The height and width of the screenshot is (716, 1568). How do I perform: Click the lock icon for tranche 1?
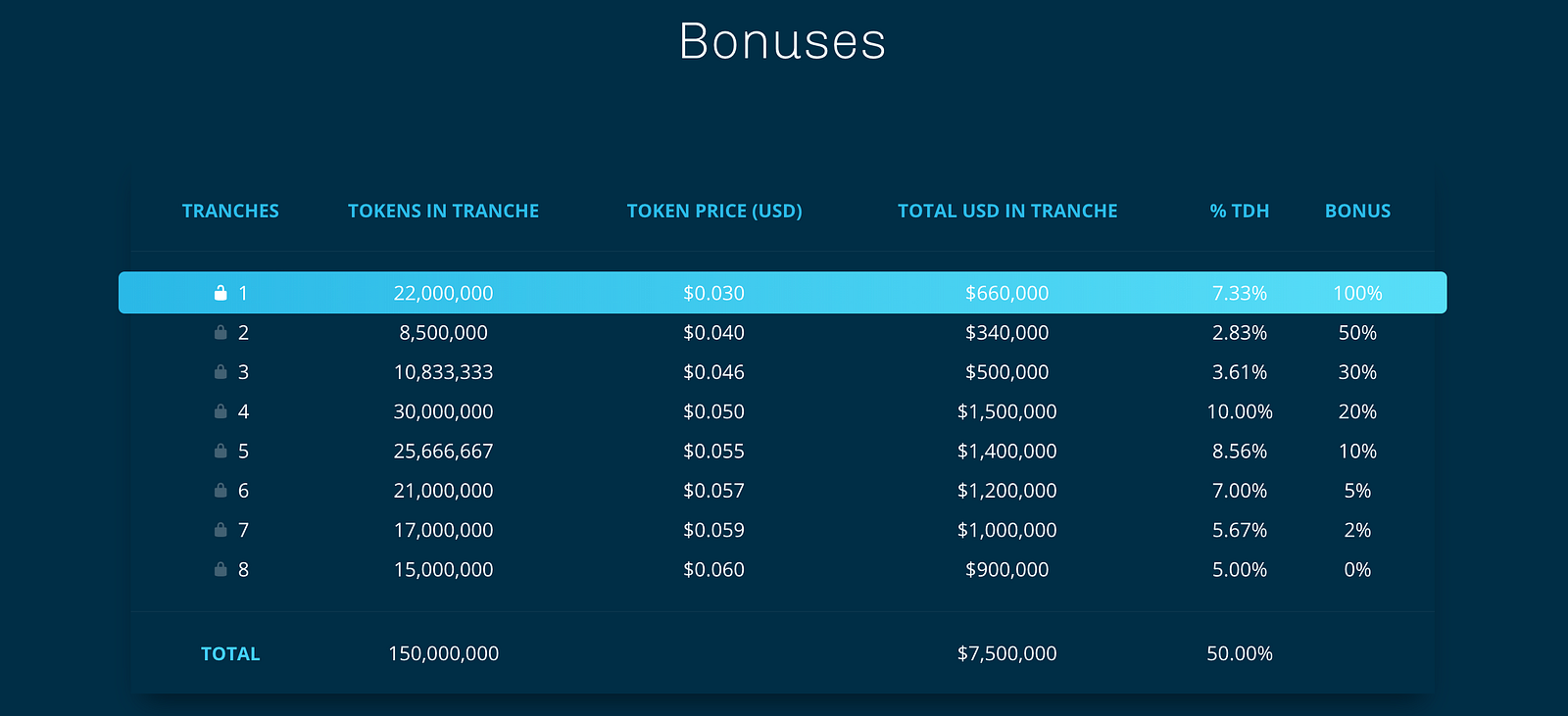click(x=220, y=293)
